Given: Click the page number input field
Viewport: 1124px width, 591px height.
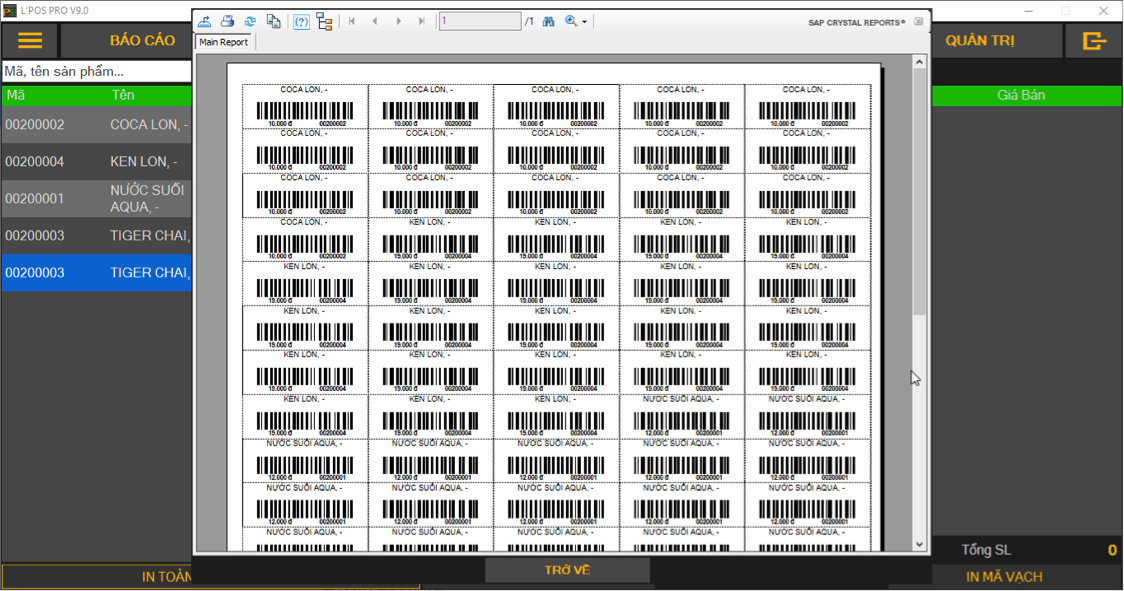Looking at the screenshot, I should (479, 21).
